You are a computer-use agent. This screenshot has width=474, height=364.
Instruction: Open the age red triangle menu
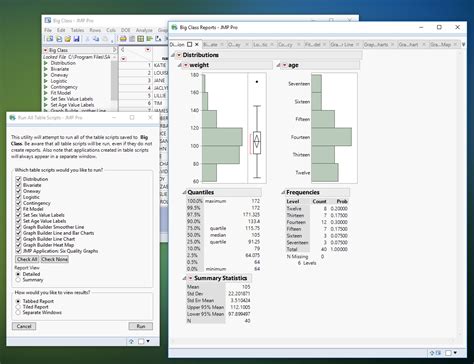coord(284,65)
